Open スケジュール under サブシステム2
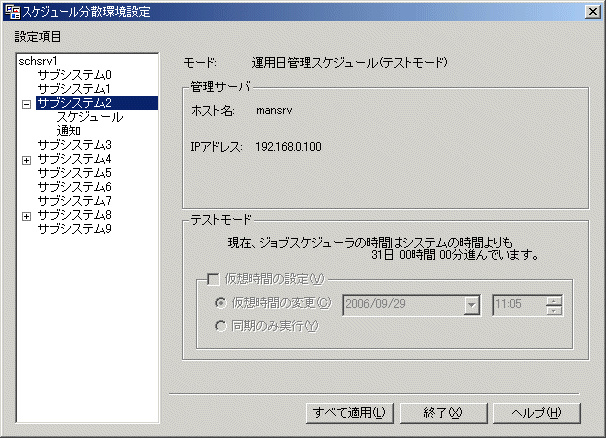The height and width of the screenshot is (438, 606). 90,117
